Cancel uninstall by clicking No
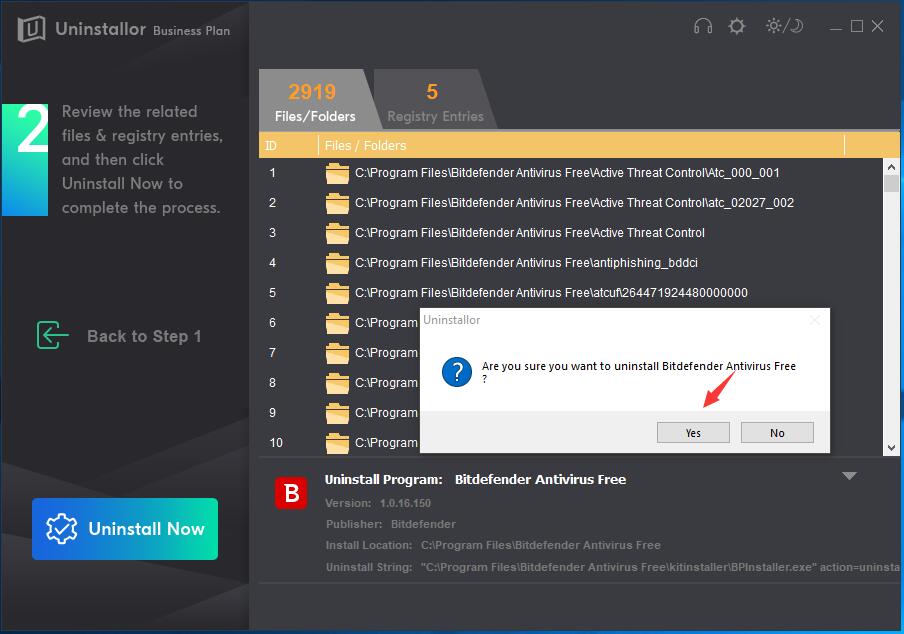Image resolution: width=904 pixels, height=634 pixels. point(777,433)
